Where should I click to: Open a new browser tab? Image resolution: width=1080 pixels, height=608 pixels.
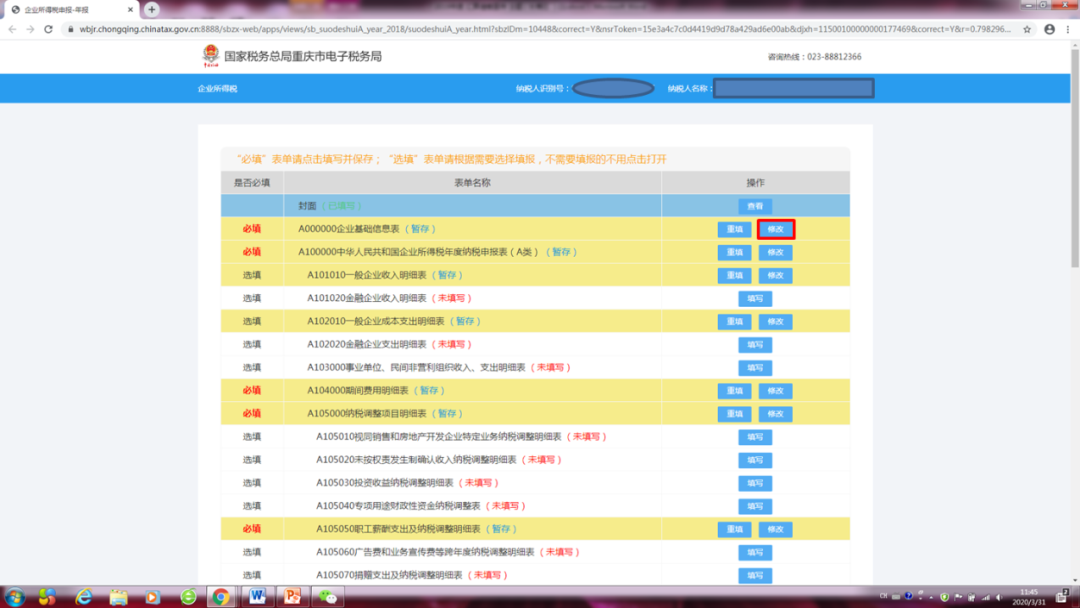pyautogui.click(x=152, y=10)
